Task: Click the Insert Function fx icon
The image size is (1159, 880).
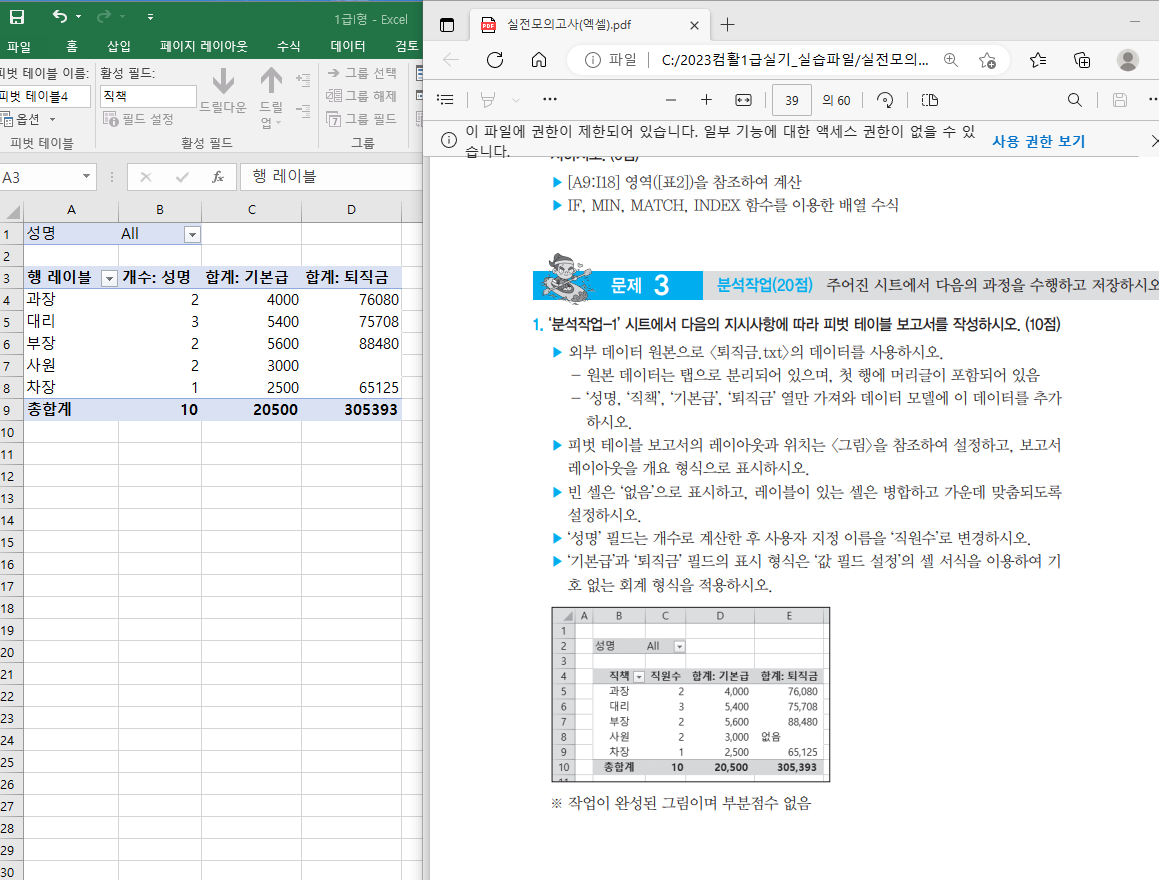Action: (x=217, y=177)
